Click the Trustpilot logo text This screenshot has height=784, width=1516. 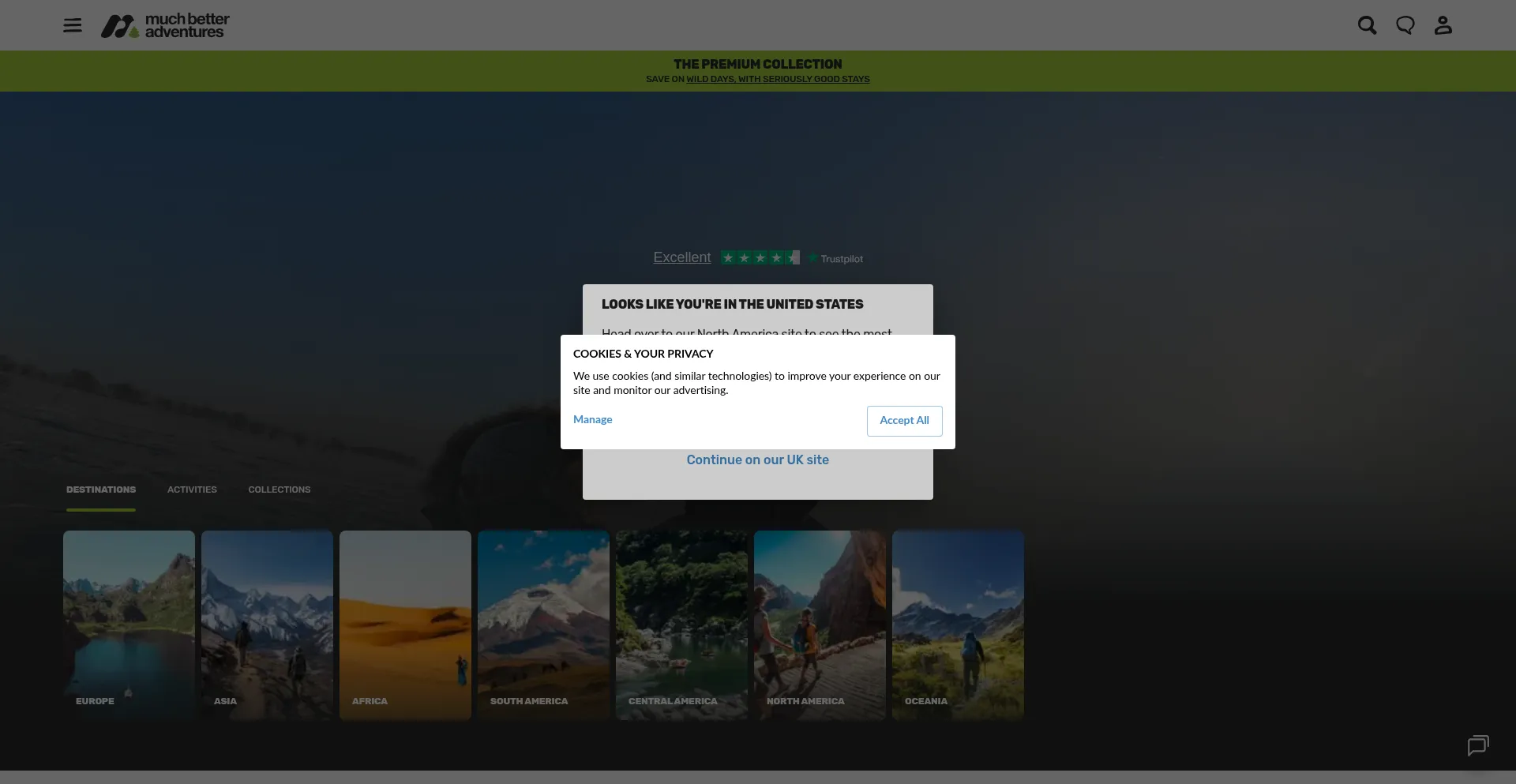click(x=837, y=259)
